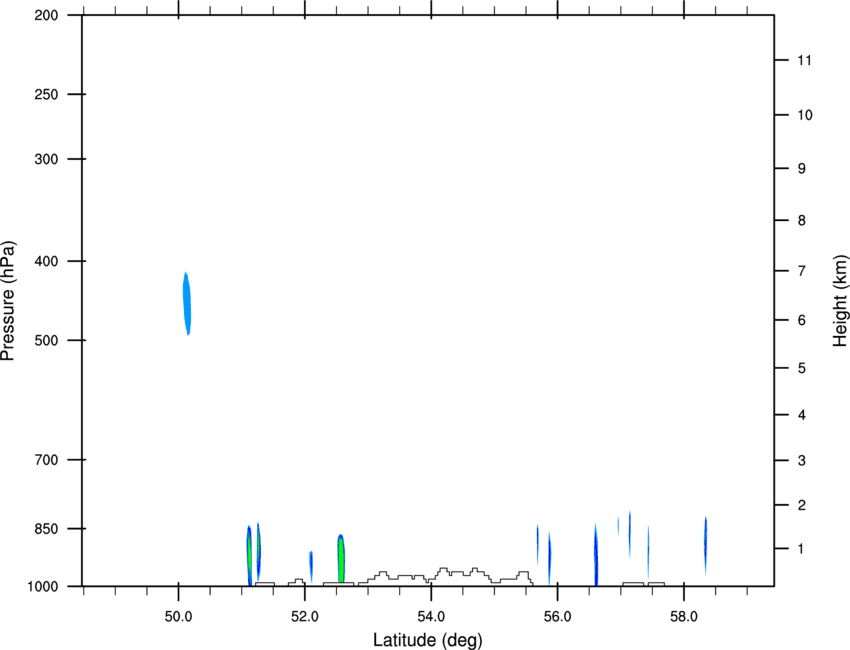Viewport: 850px width, 650px height.
Task: Click the 'Height (km)' axis title
Action: [x=840, y=300]
